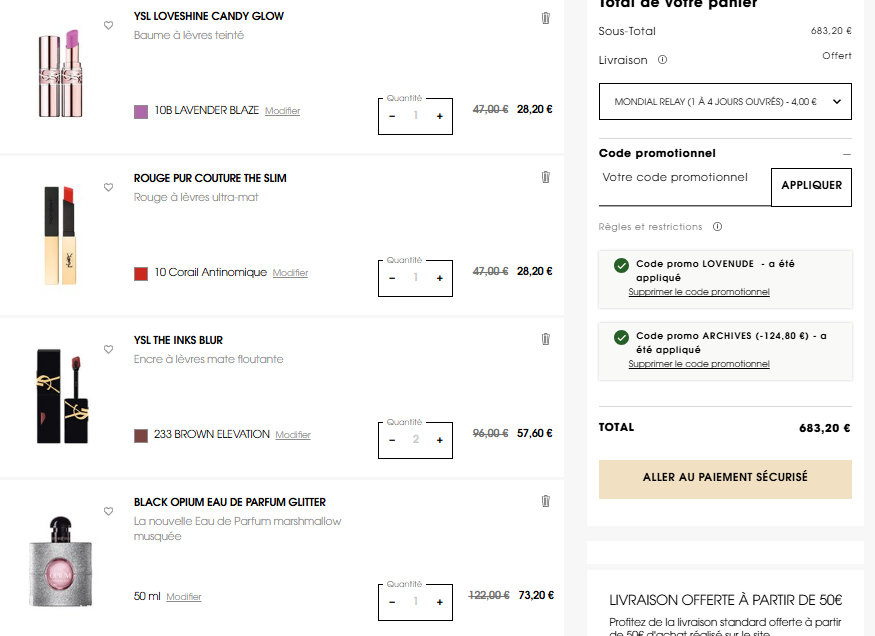Remove the LOVENUDE promo code
Image resolution: width=875 pixels, height=636 pixels.
(699, 292)
